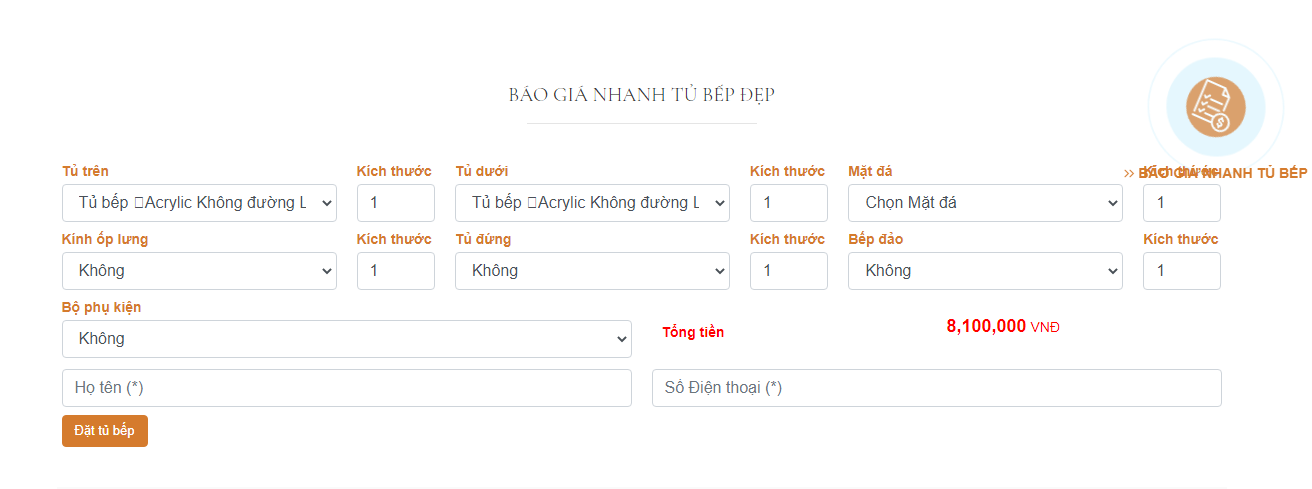Click the Tủ dưới size field
1312x489 pixels.
(788, 203)
